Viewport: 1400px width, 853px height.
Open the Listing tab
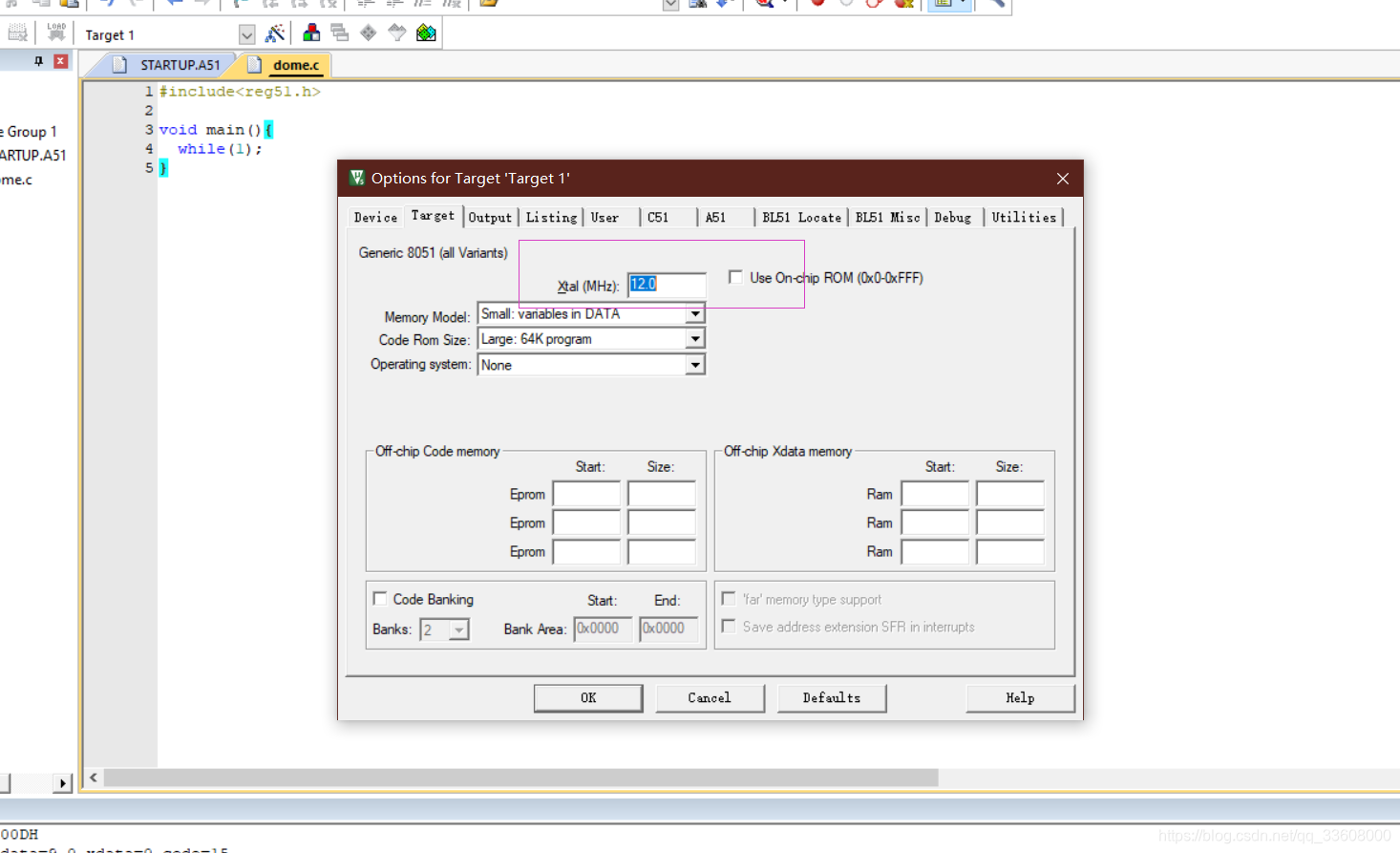coord(551,218)
